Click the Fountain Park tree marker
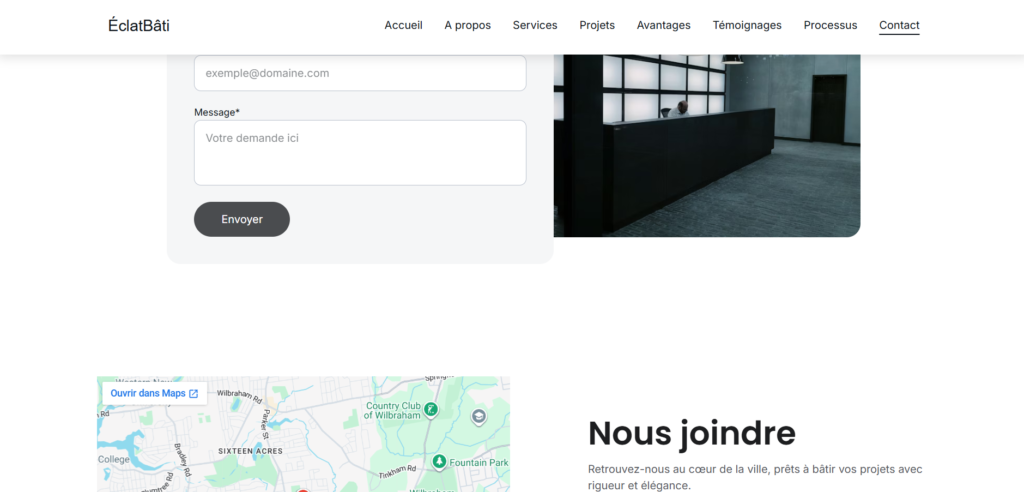Screen dimensions: 1024x492 (x=438, y=461)
